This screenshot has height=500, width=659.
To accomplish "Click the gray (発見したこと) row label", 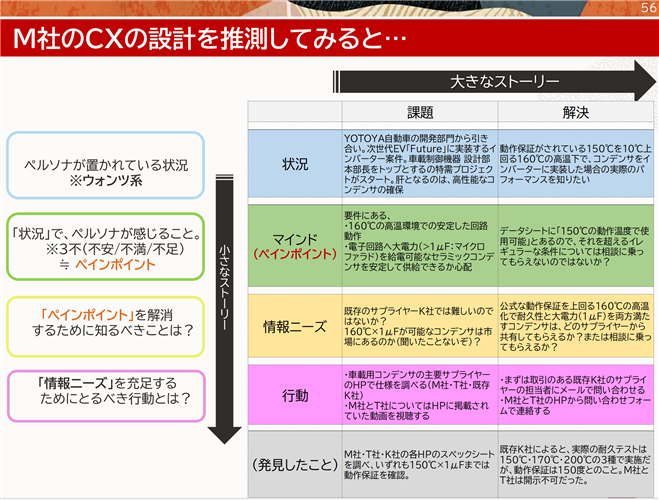I will 295,463.
